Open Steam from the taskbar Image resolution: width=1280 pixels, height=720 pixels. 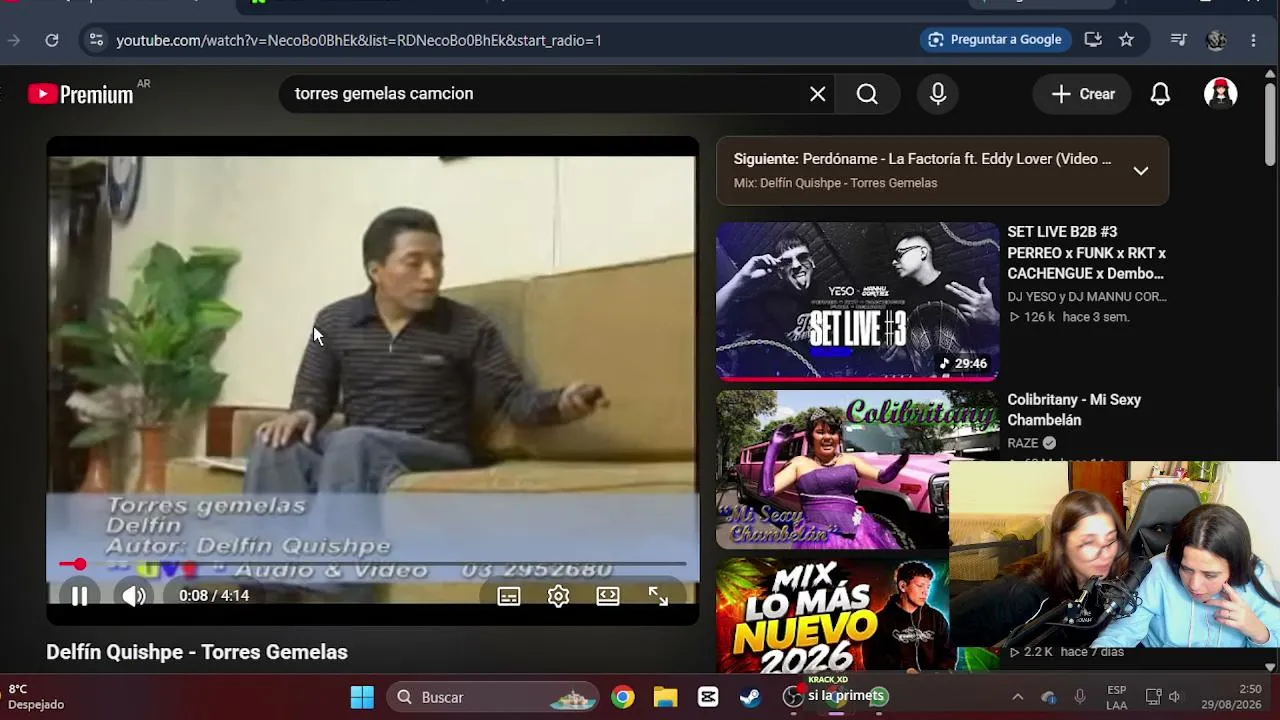click(750, 697)
